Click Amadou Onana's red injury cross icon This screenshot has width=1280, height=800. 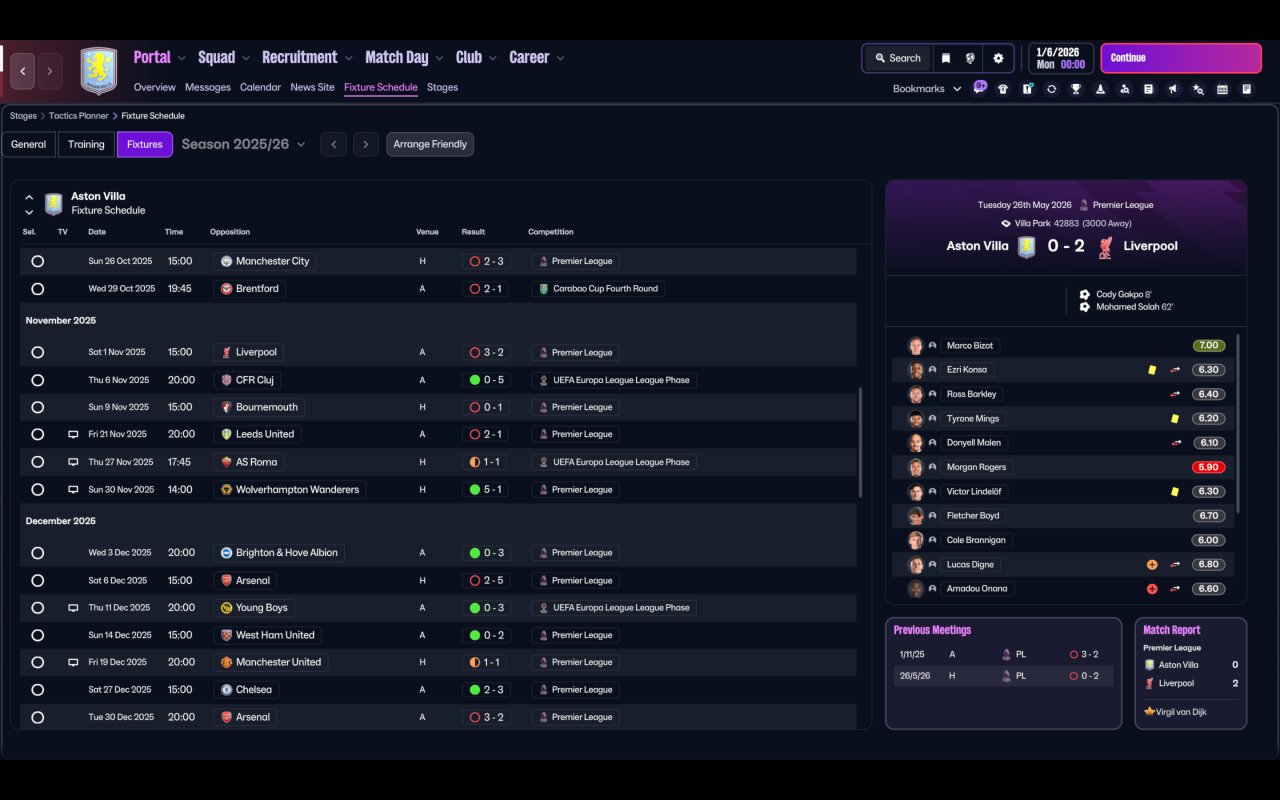pyautogui.click(x=1152, y=589)
